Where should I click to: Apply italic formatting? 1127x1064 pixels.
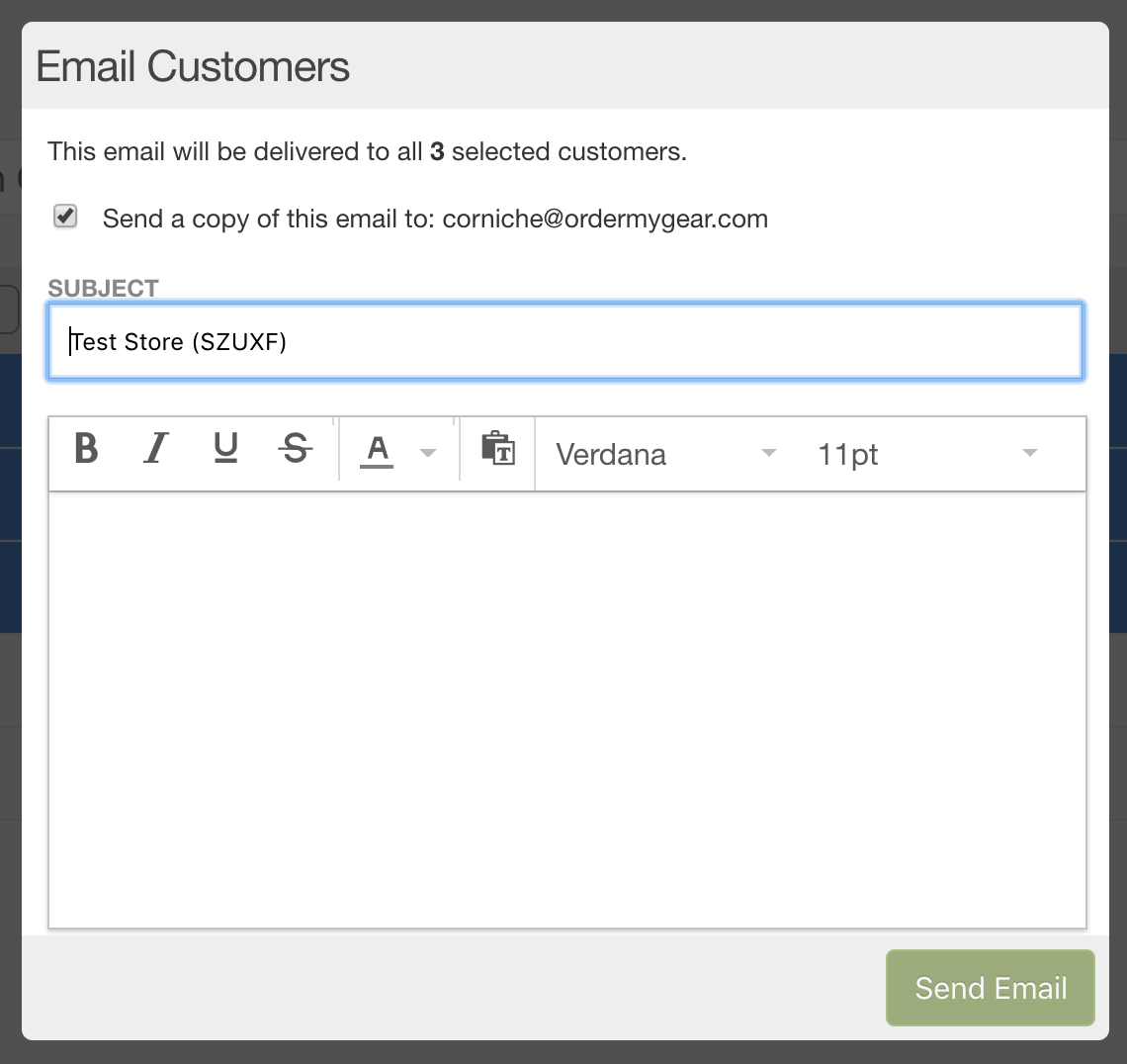pos(156,449)
